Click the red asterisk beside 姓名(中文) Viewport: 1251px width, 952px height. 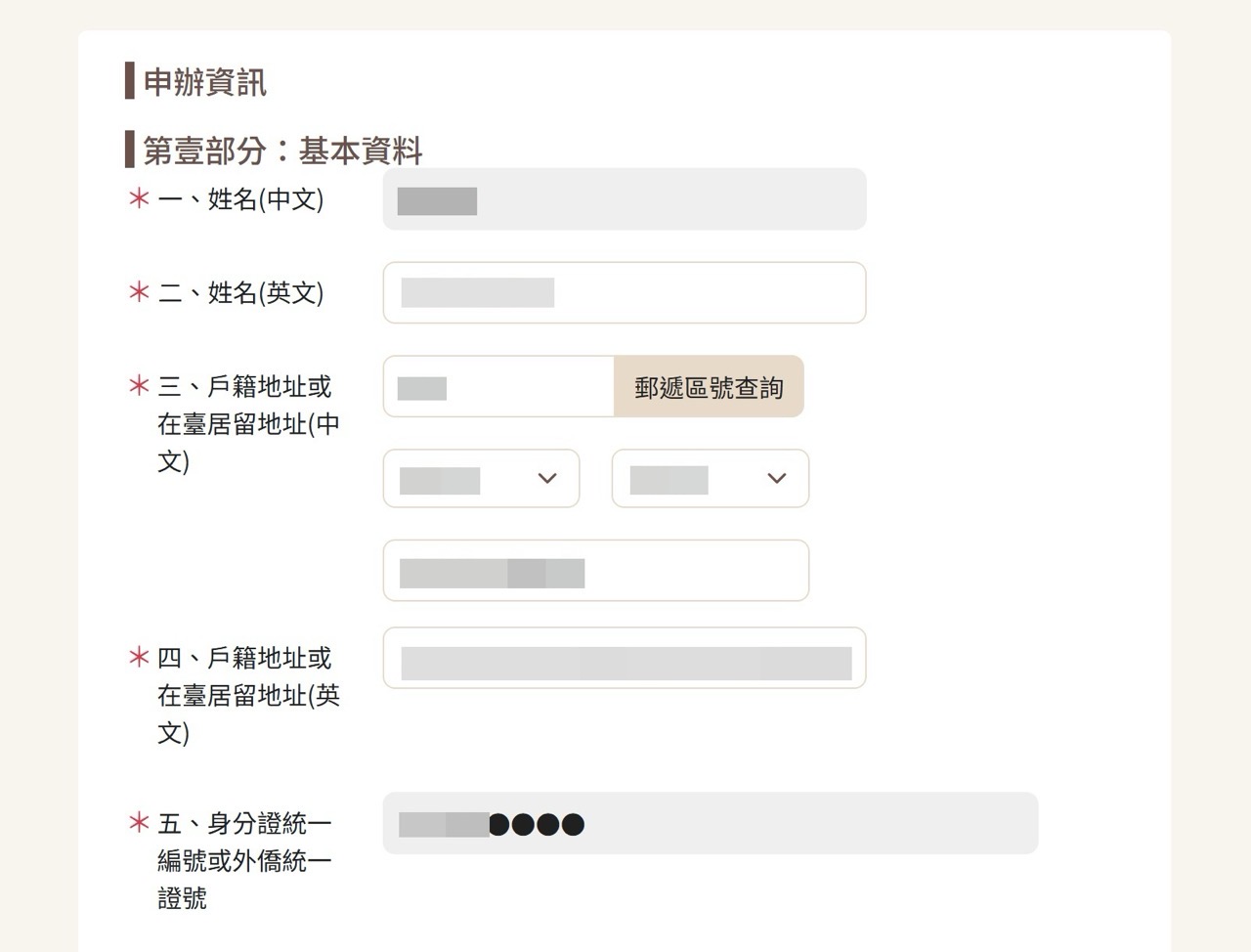pos(137,200)
